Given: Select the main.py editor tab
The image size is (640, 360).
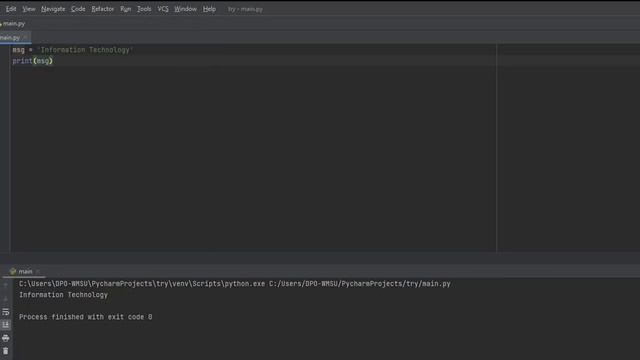Looking at the screenshot, I should coord(10,38).
